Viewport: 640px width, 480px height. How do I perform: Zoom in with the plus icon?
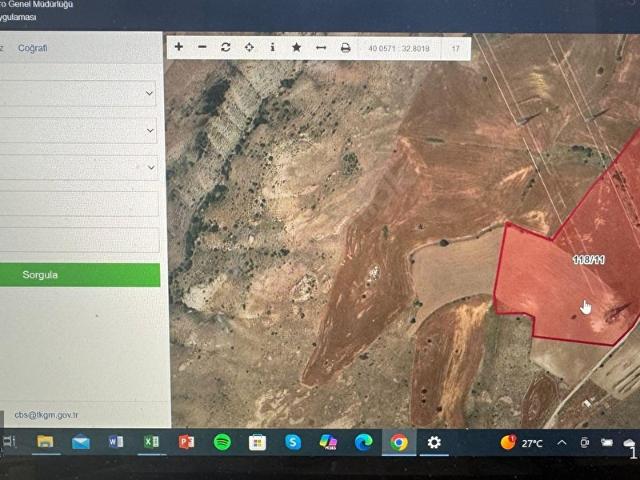[x=179, y=47]
